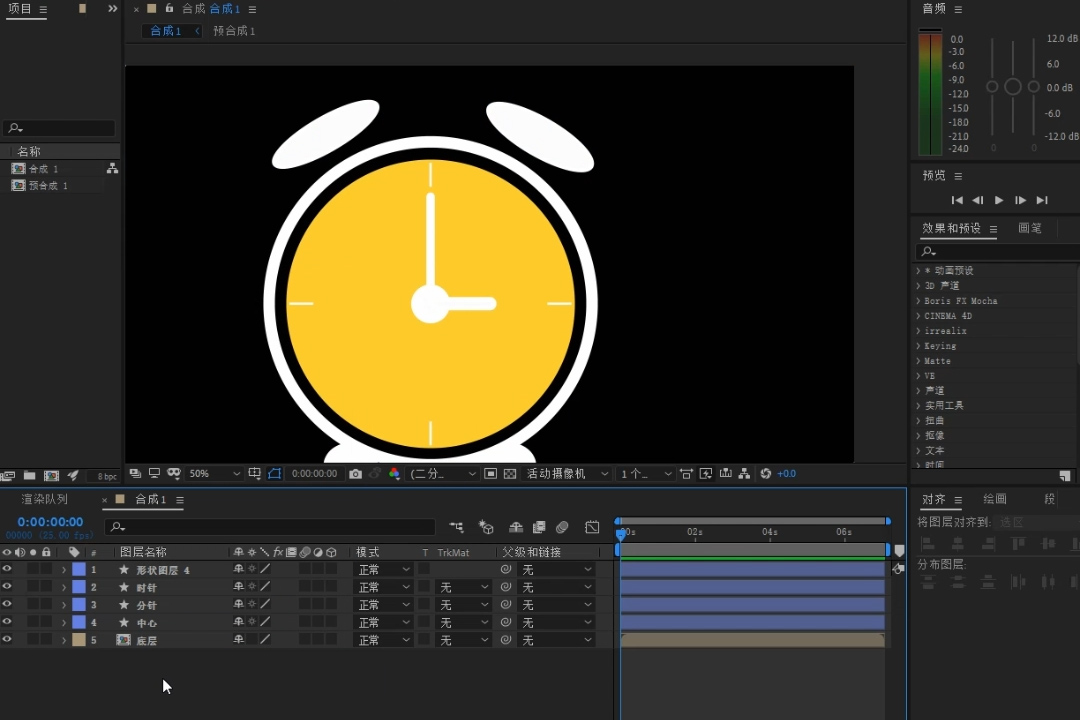This screenshot has height=720, width=1080.
Task: Toggle mask and shape path visibility icon
Action: point(274,474)
